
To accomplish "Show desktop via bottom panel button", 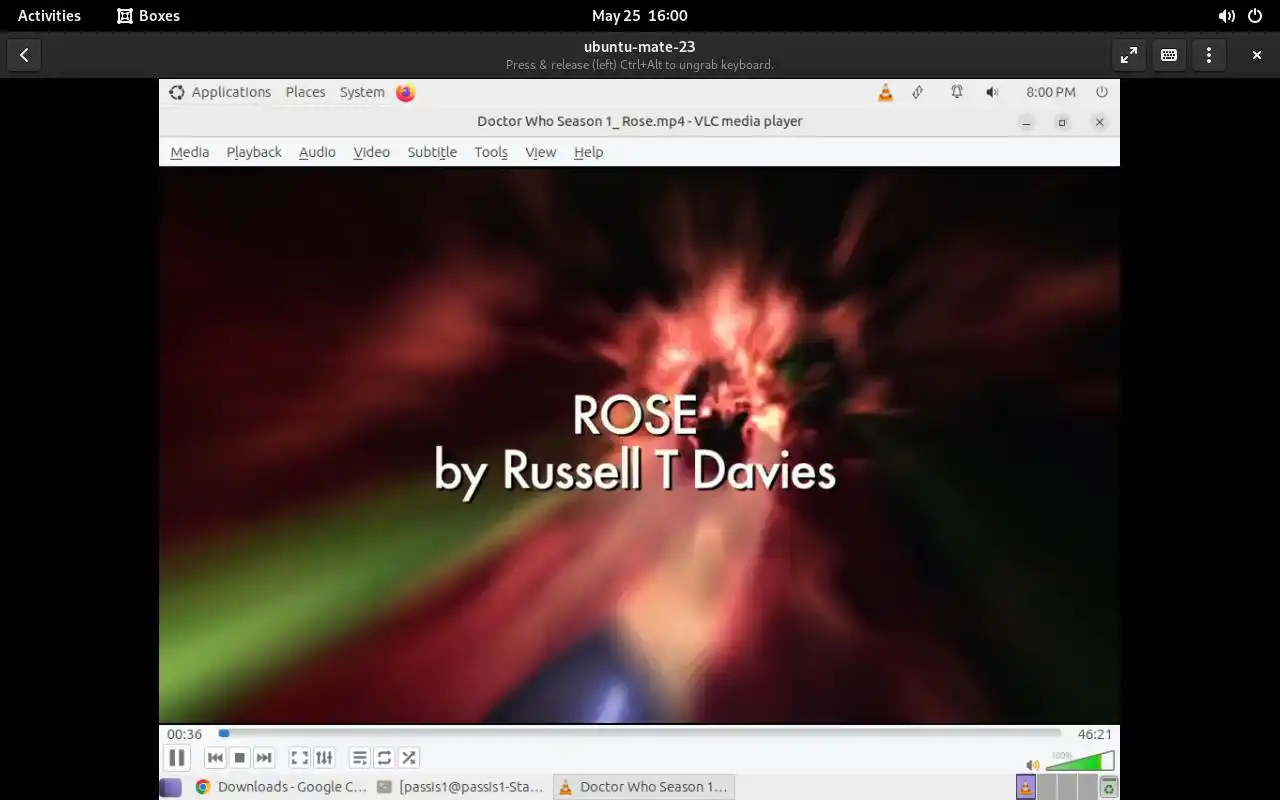I will 171,787.
